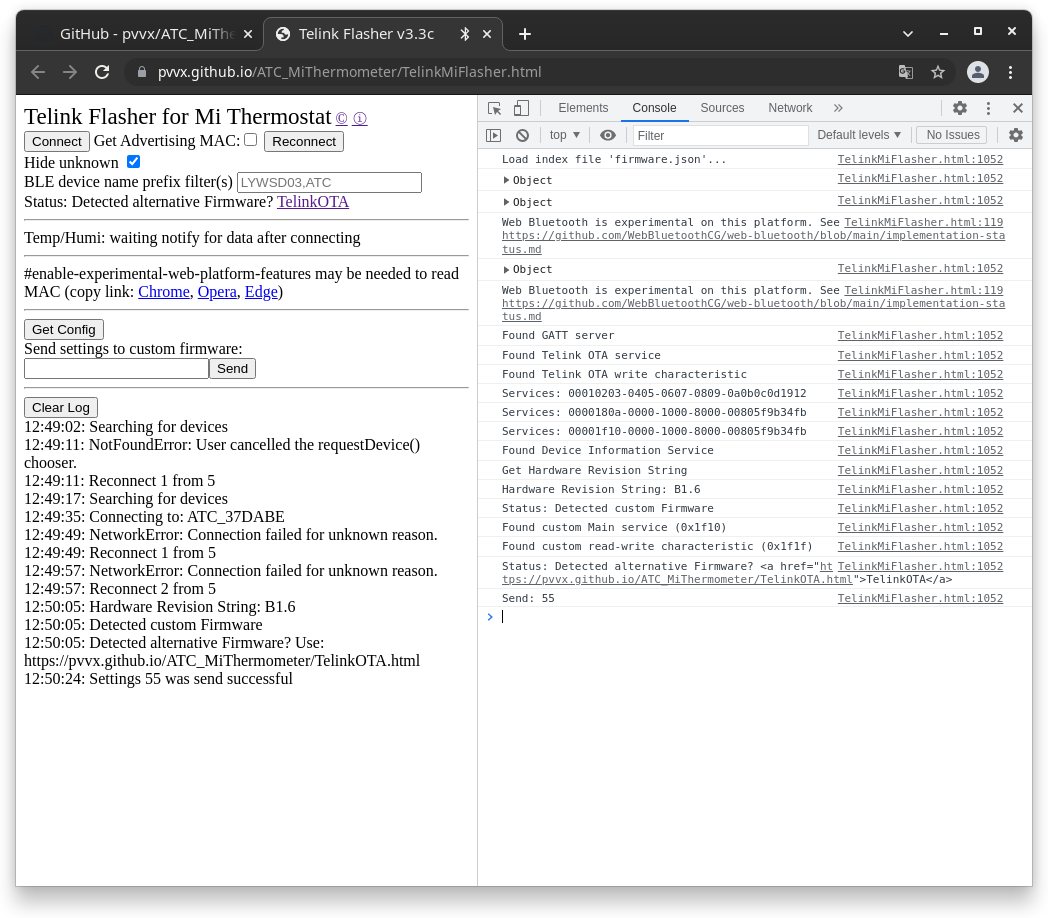Expand the second Object in console
Viewport: 1048px width, 918px height.
(x=506, y=202)
